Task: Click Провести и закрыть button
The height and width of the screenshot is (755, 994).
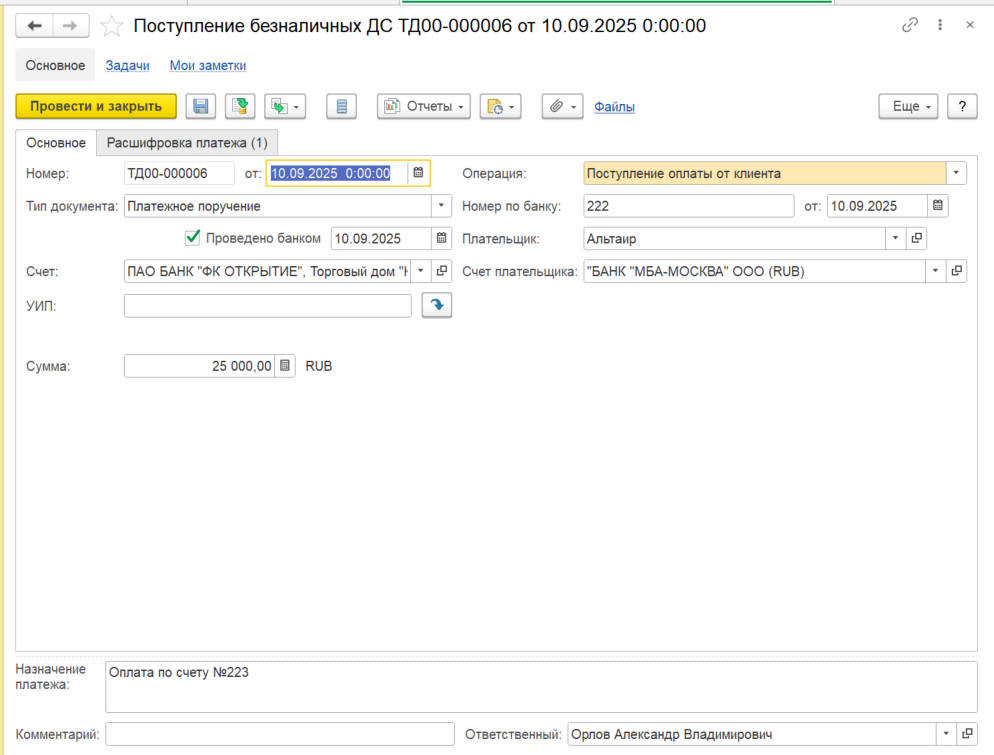Action: click(x=96, y=106)
